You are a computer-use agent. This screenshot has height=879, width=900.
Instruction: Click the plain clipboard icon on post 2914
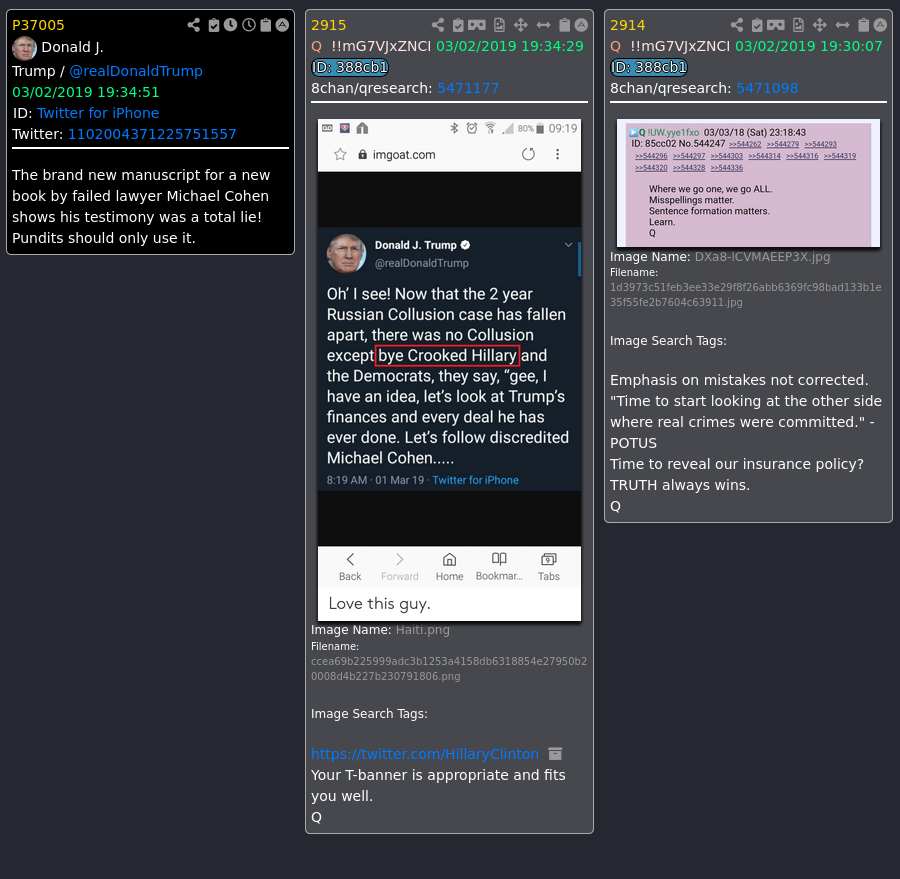click(x=863, y=25)
